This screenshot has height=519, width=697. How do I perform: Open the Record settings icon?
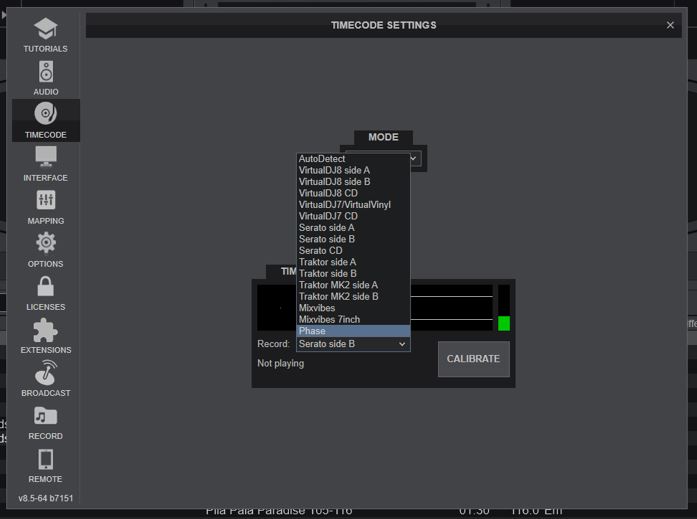pyautogui.click(x=45, y=416)
